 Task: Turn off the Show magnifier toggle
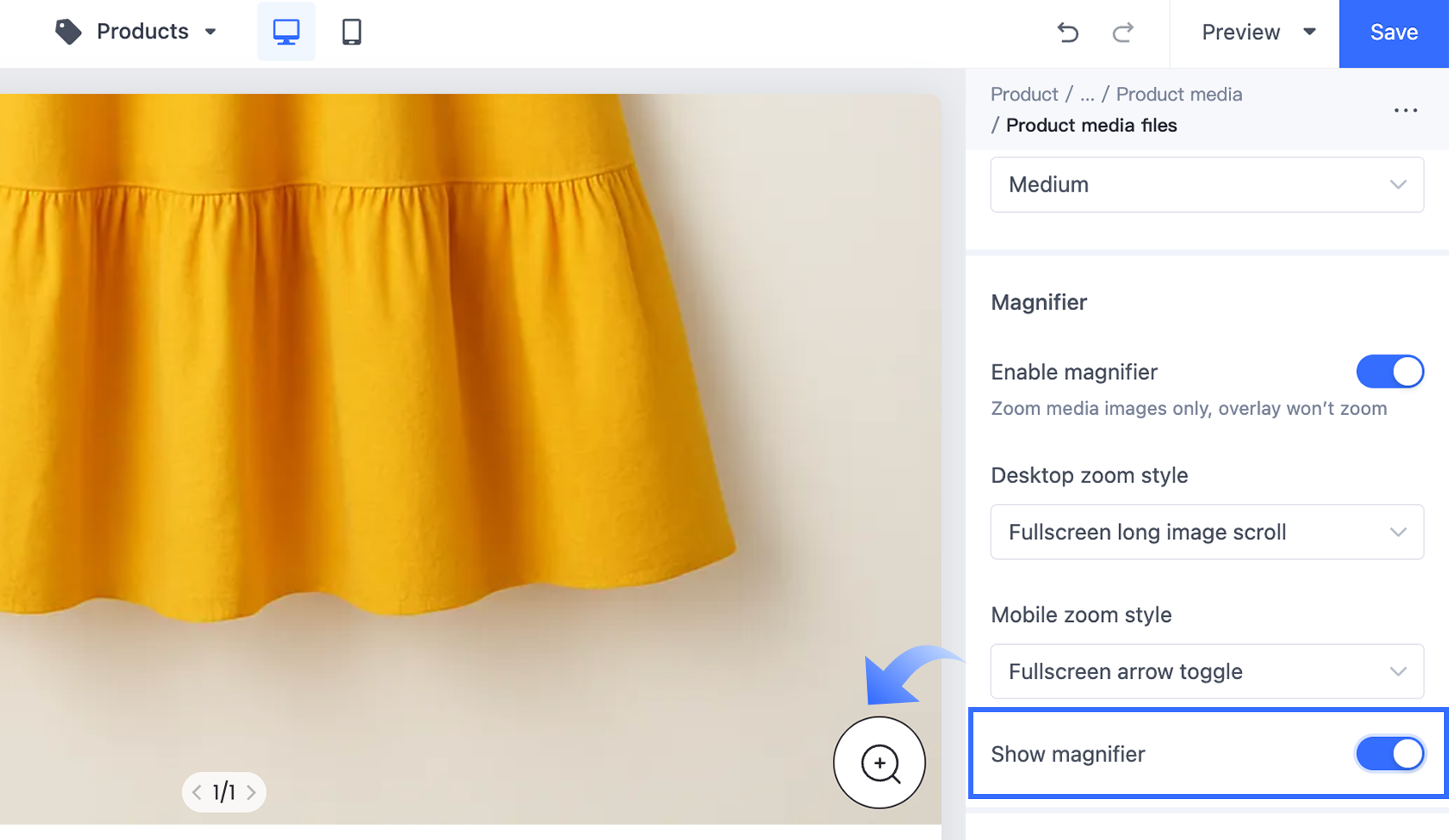coord(1389,753)
